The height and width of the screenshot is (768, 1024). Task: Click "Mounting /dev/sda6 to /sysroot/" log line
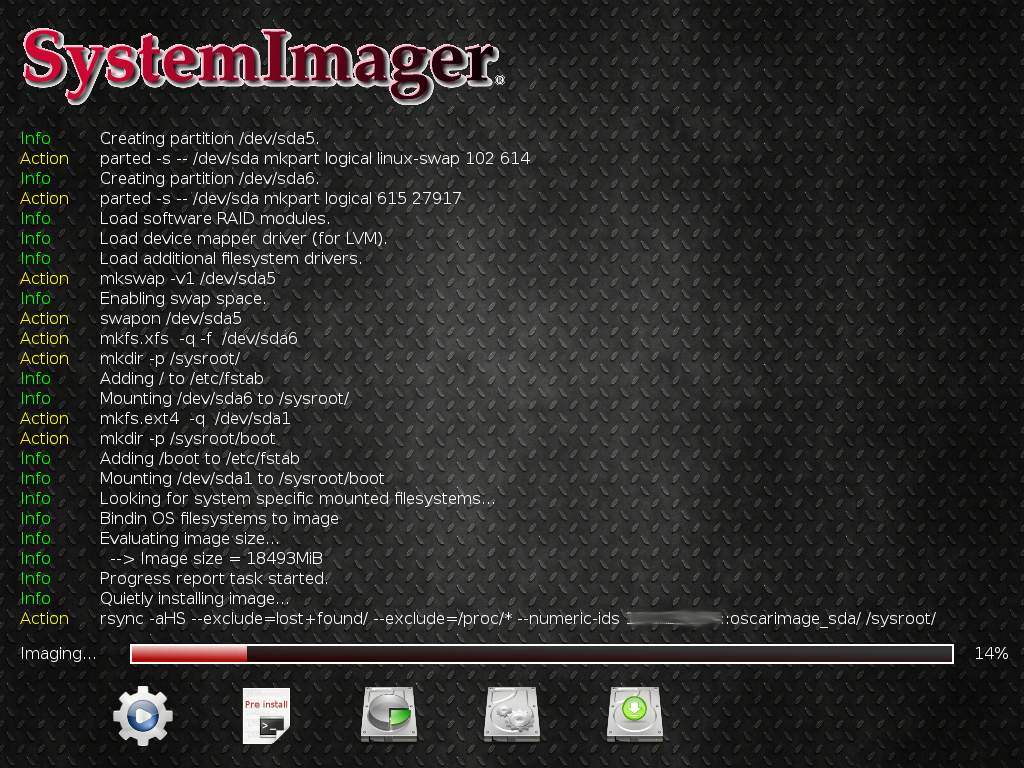pos(225,398)
